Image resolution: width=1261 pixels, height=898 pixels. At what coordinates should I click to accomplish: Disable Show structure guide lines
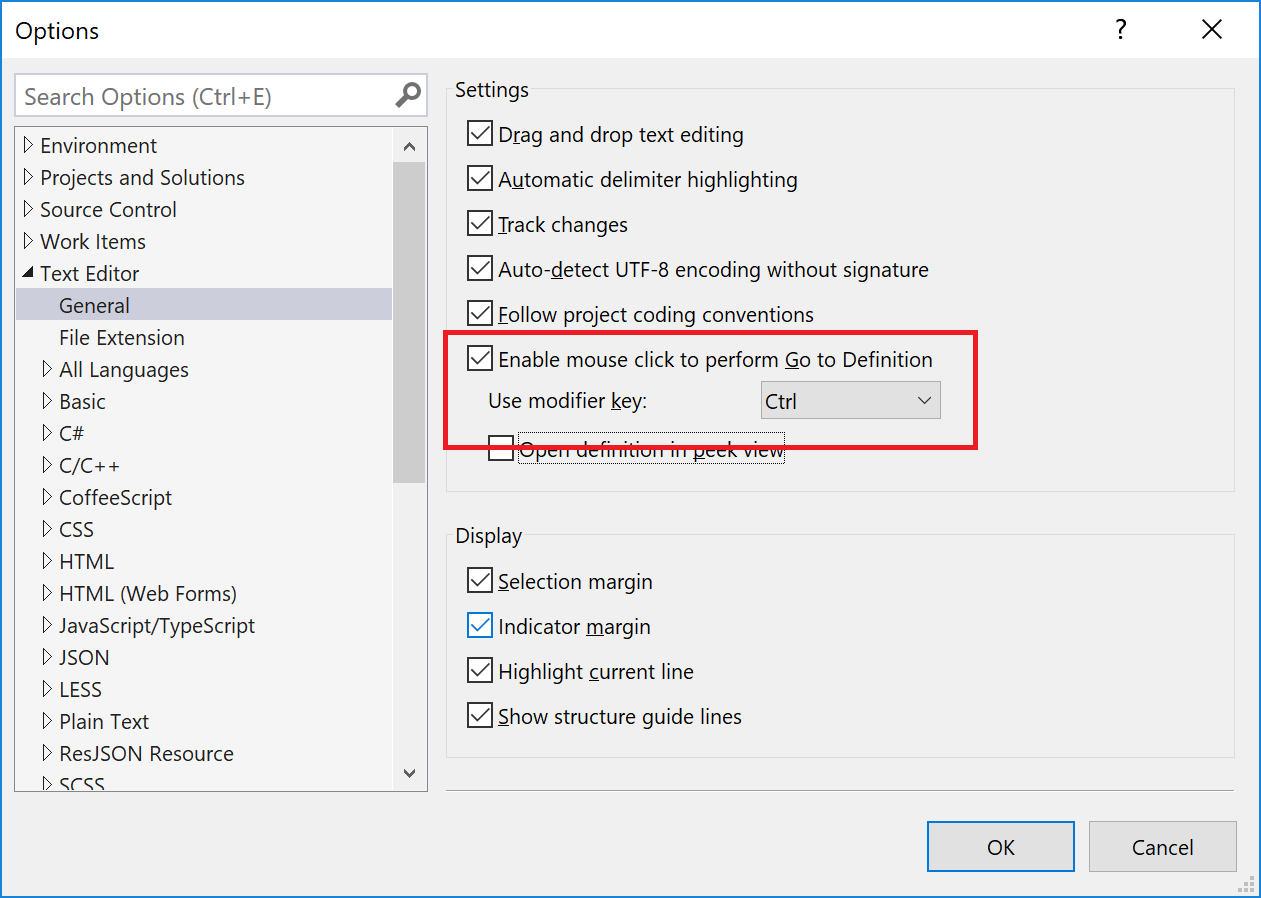pos(480,715)
